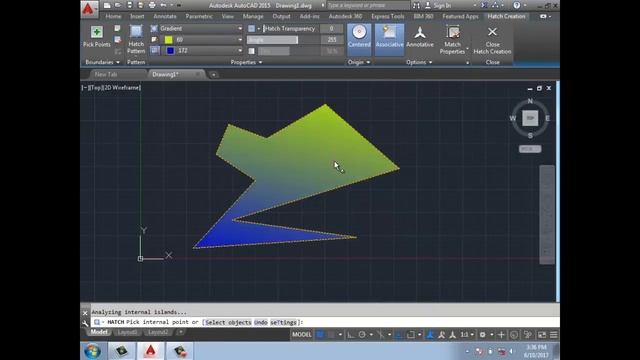Click the Open file icon in quick access toolbar
Screen dimensions: 640x360
(x=118, y=5)
